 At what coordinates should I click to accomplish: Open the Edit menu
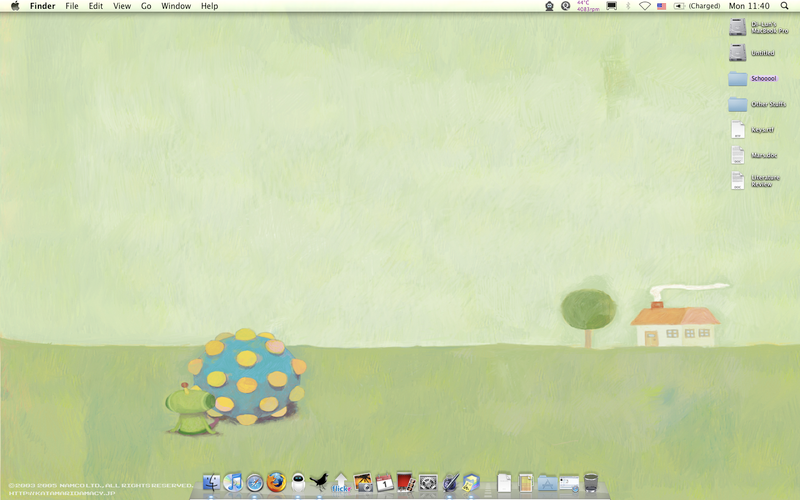click(x=95, y=6)
